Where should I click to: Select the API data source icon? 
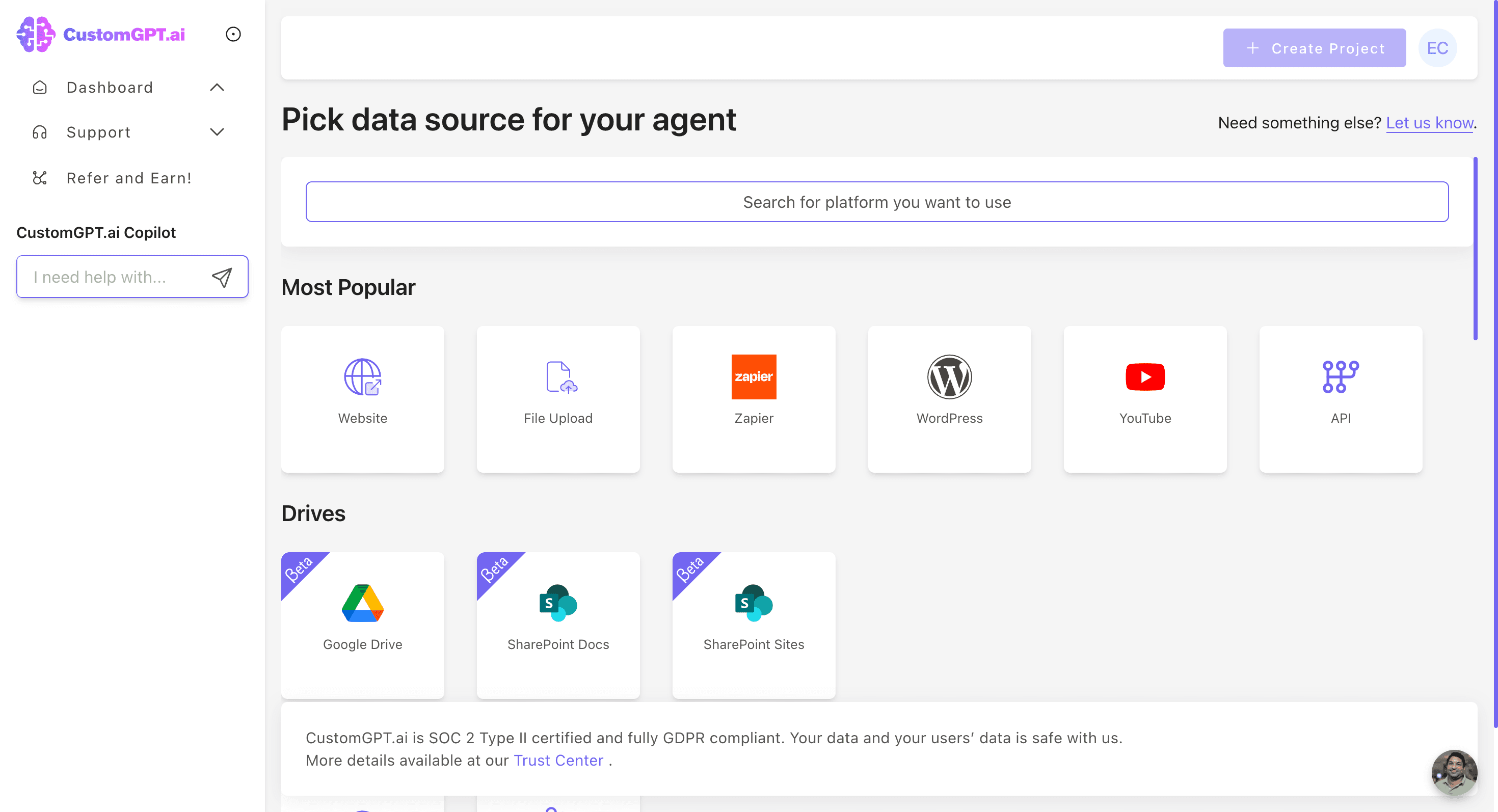coord(1341,376)
